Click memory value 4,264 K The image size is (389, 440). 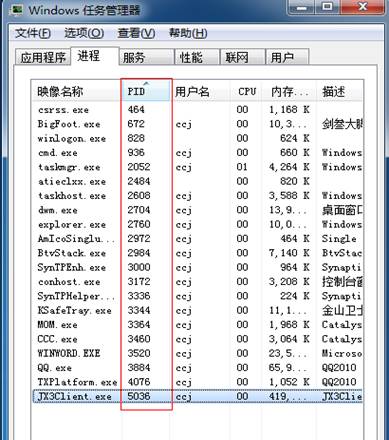coord(289,167)
